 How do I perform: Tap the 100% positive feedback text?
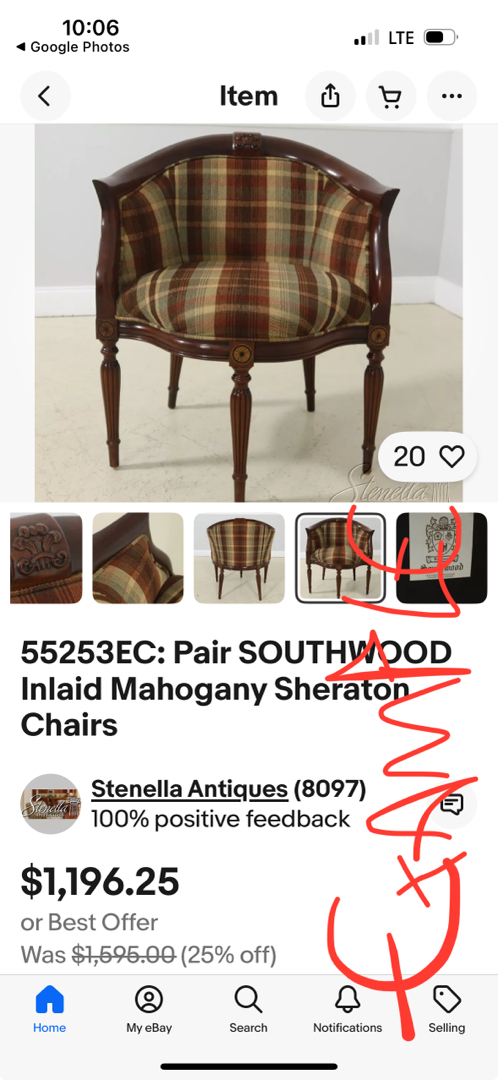tap(220, 819)
